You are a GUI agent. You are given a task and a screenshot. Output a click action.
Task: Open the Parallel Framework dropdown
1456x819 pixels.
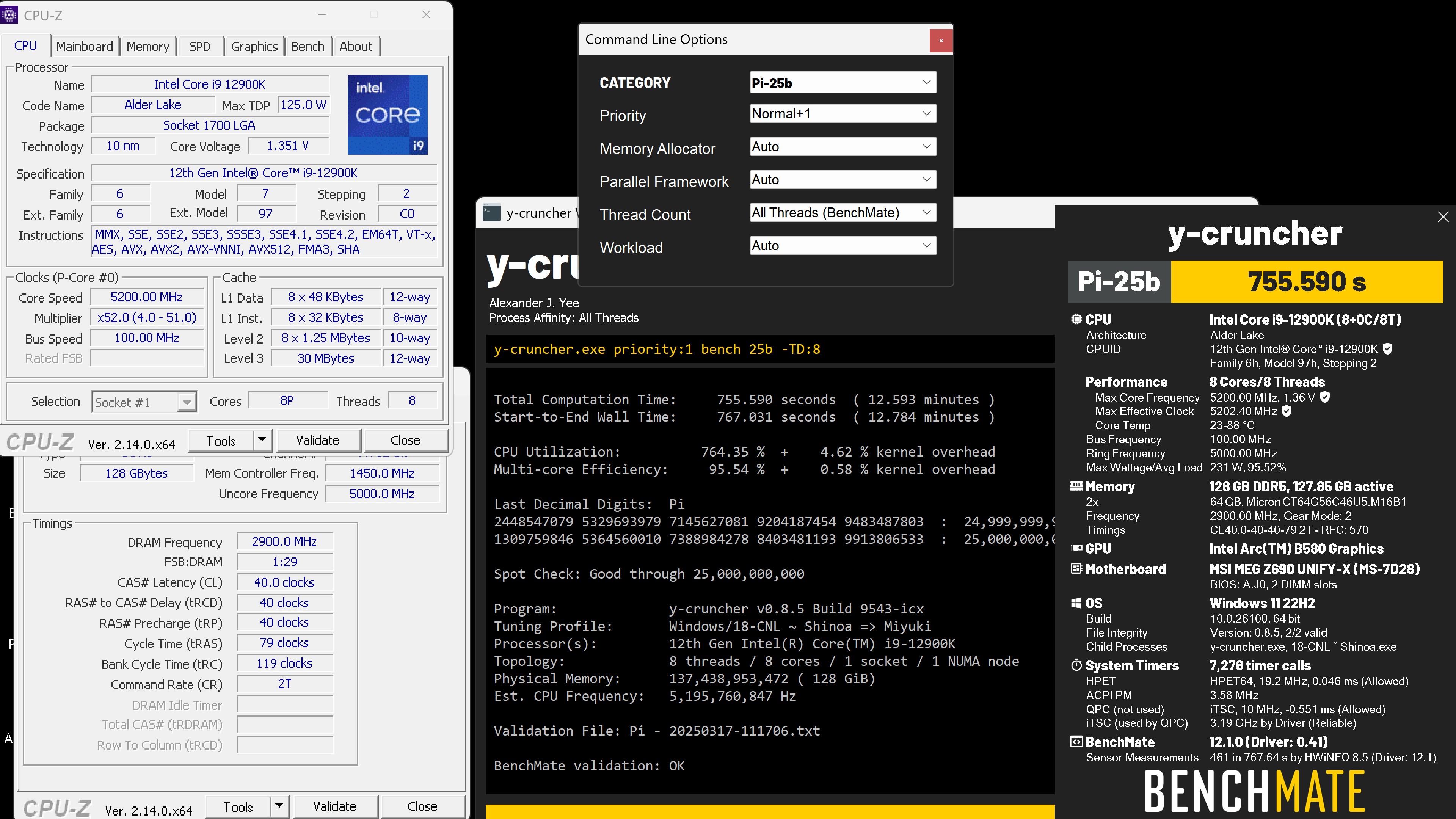tap(843, 180)
